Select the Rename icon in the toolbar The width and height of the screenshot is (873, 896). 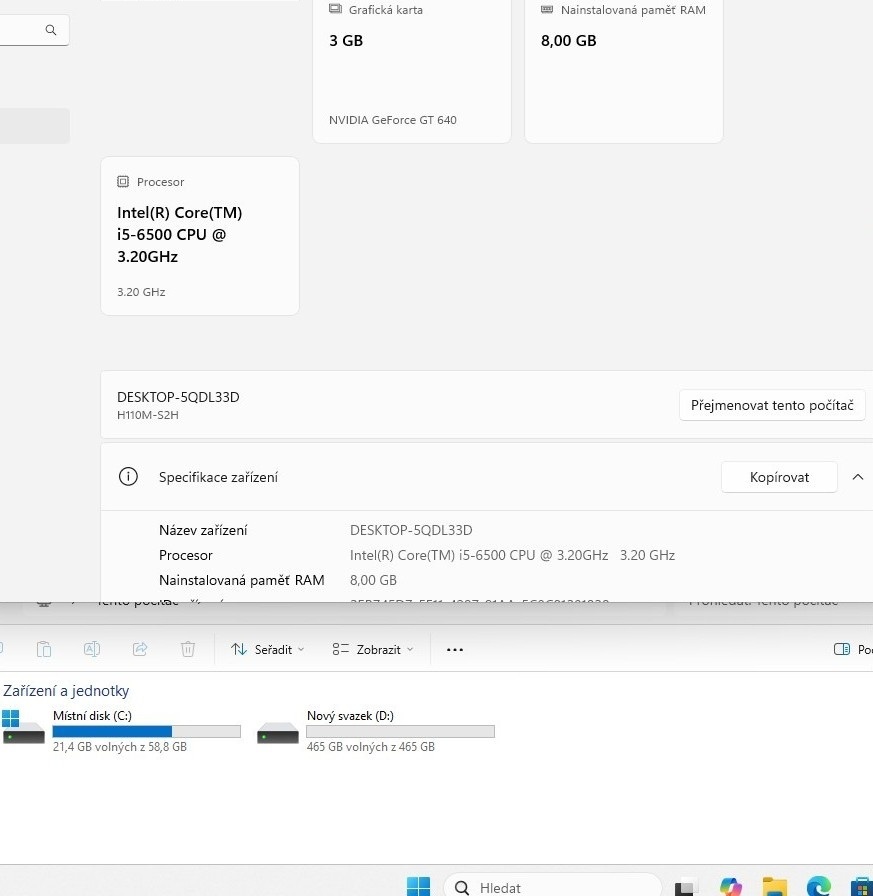[92, 649]
